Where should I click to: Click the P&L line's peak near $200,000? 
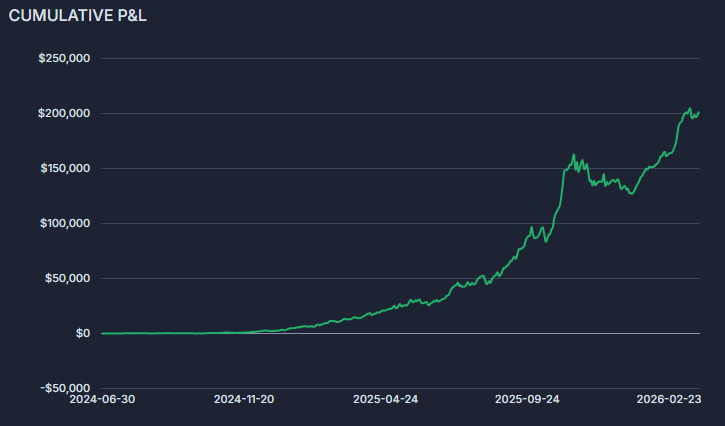click(689, 109)
